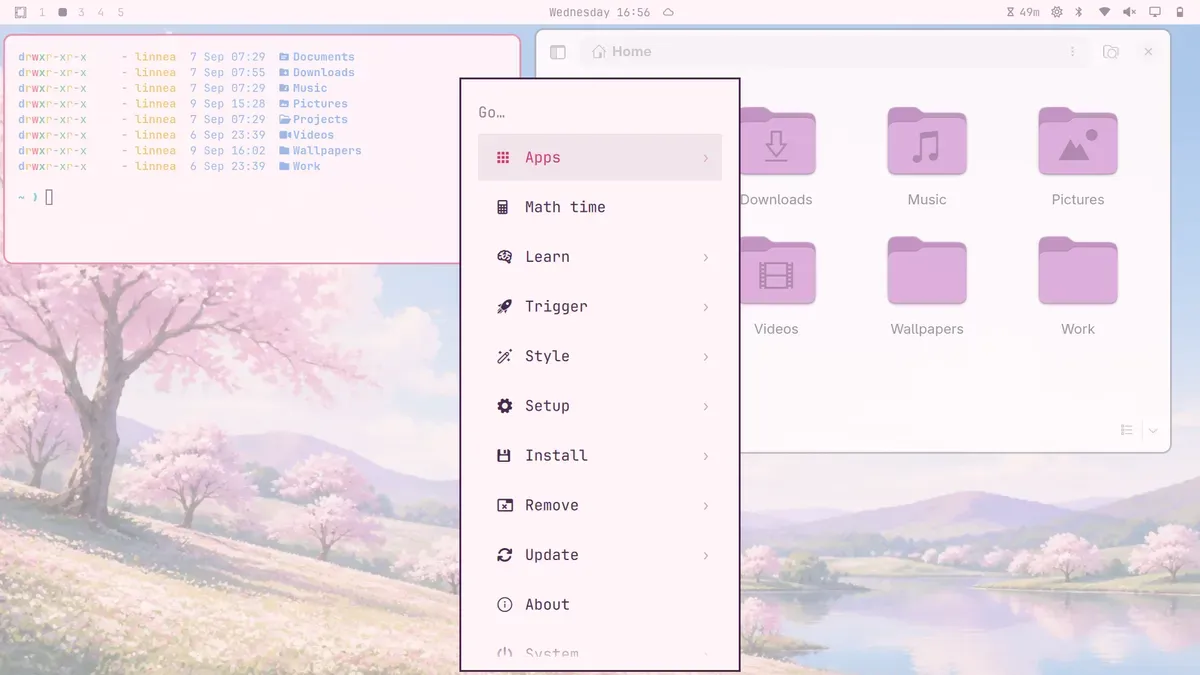Click Projects in the terminal listing

pyautogui.click(x=320, y=119)
